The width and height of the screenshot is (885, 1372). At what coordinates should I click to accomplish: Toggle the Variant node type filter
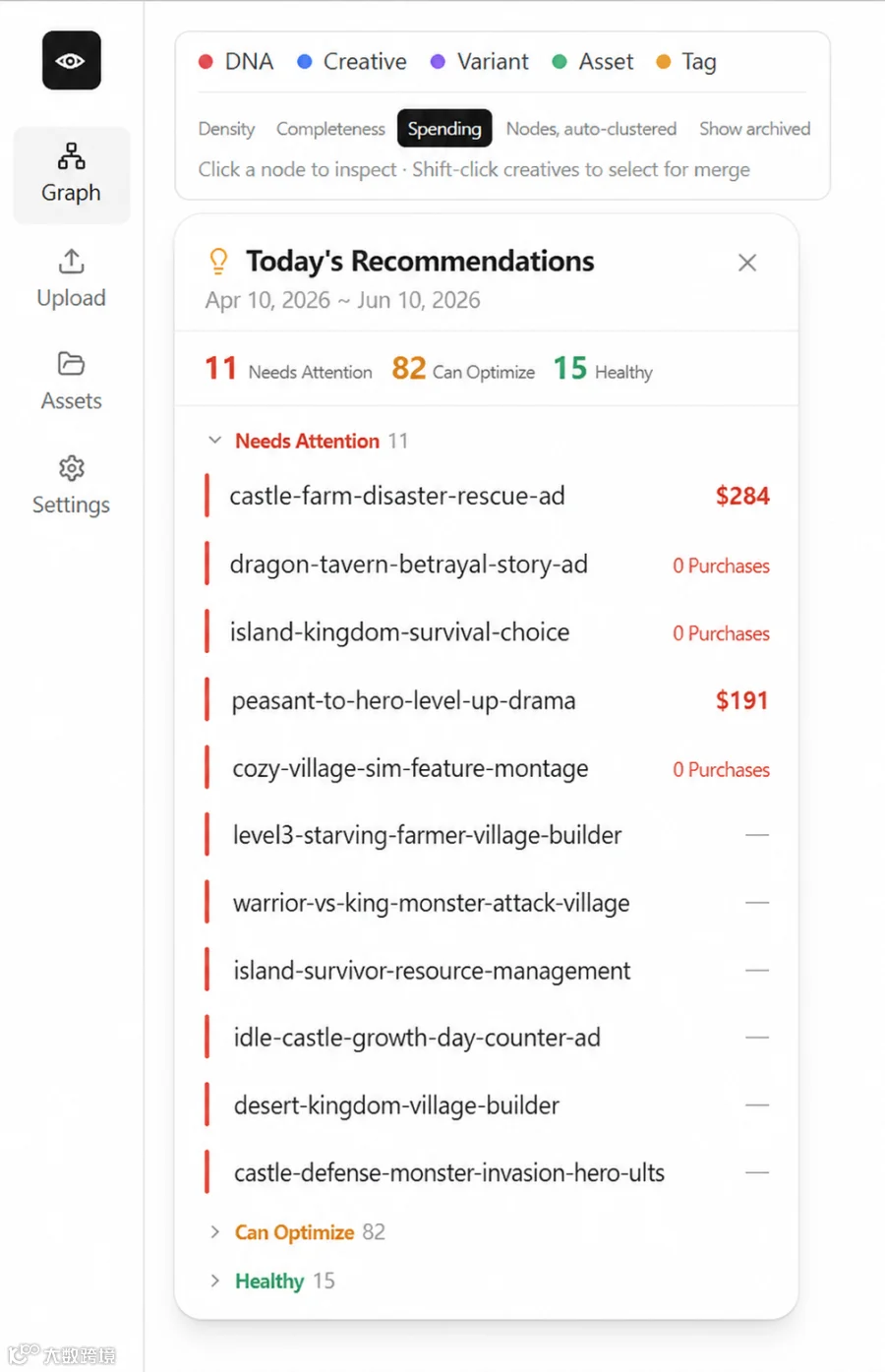[x=480, y=62]
